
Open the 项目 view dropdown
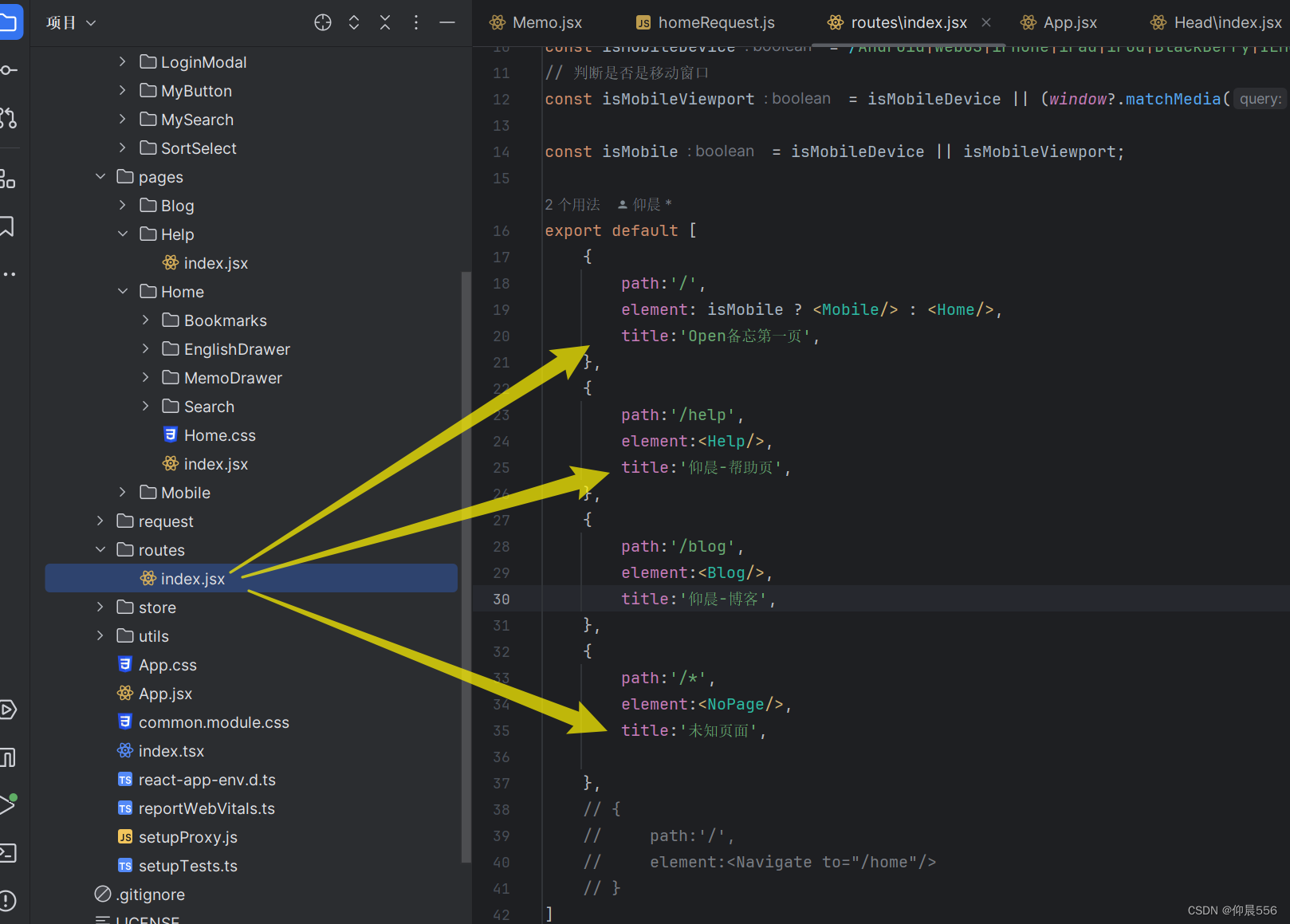tap(71, 22)
